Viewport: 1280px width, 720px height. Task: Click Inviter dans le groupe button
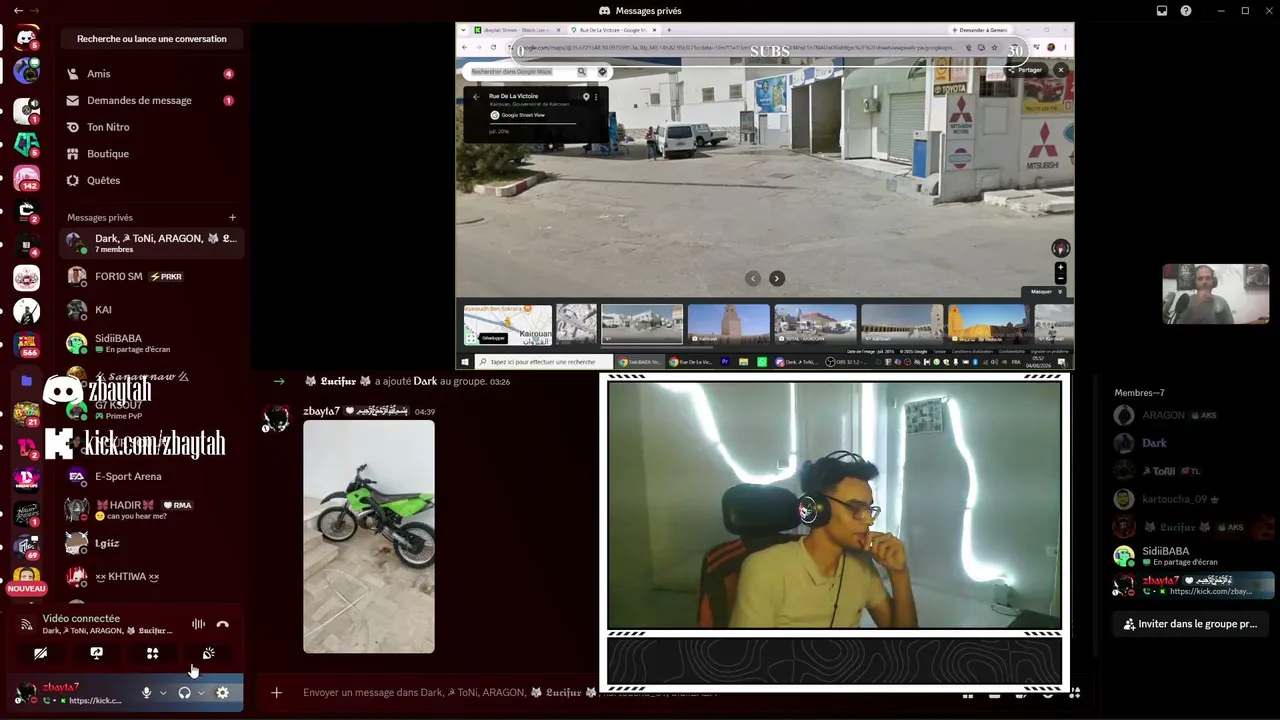(1188, 624)
